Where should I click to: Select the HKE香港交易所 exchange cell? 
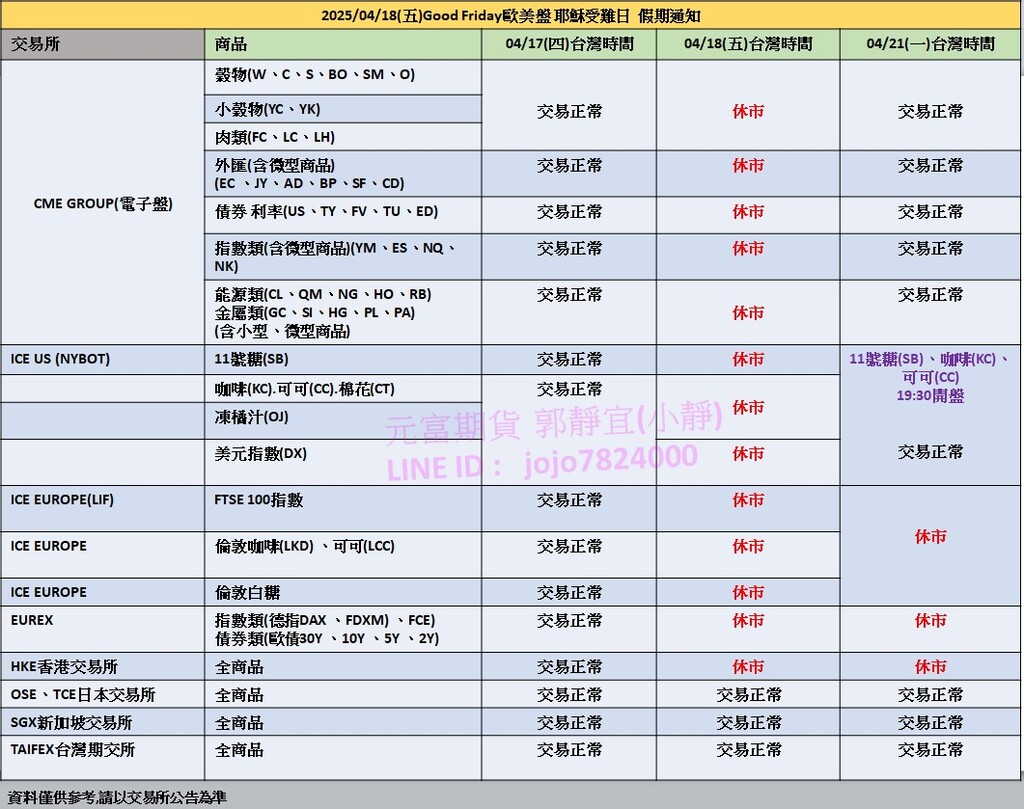pos(64,667)
